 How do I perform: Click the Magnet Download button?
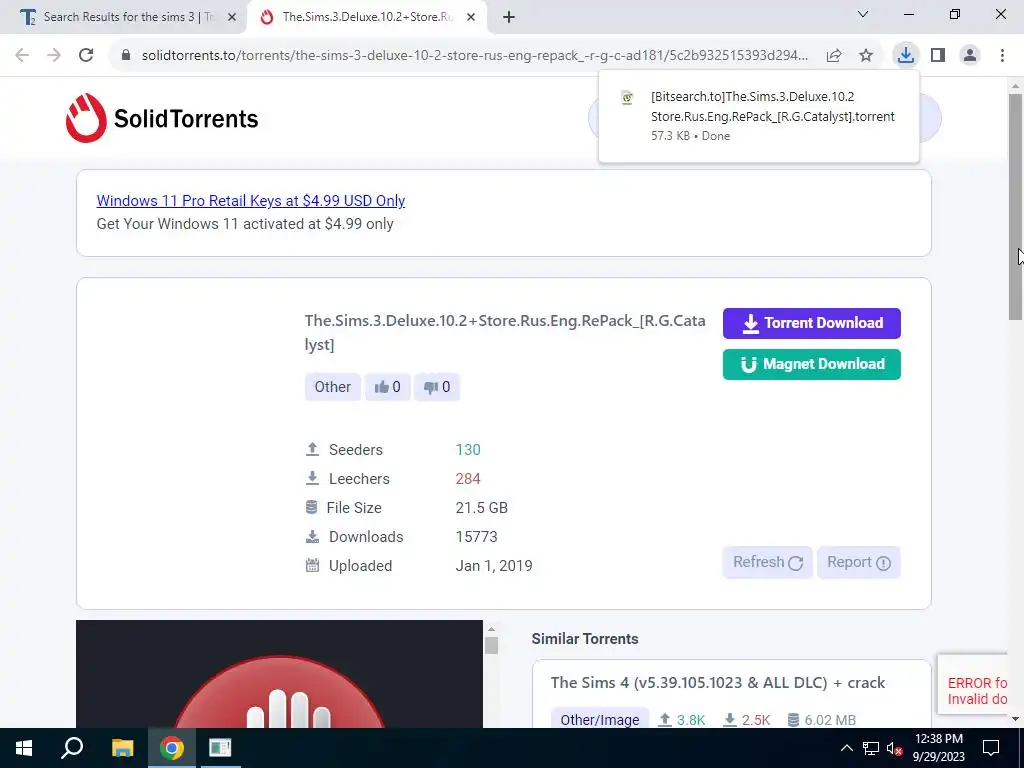click(x=812, y=364)
